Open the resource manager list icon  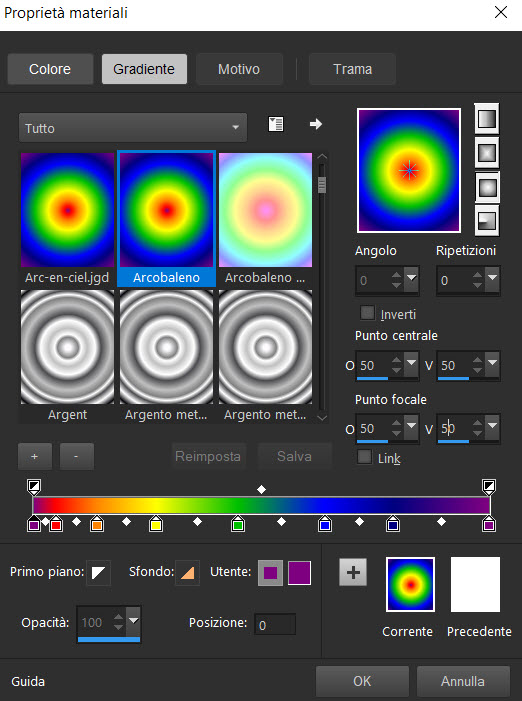tap(276, 124)
